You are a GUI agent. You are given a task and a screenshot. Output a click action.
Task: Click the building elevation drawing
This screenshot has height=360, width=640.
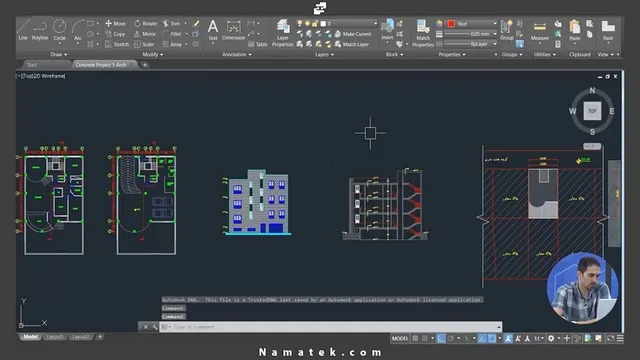(258, 202)
